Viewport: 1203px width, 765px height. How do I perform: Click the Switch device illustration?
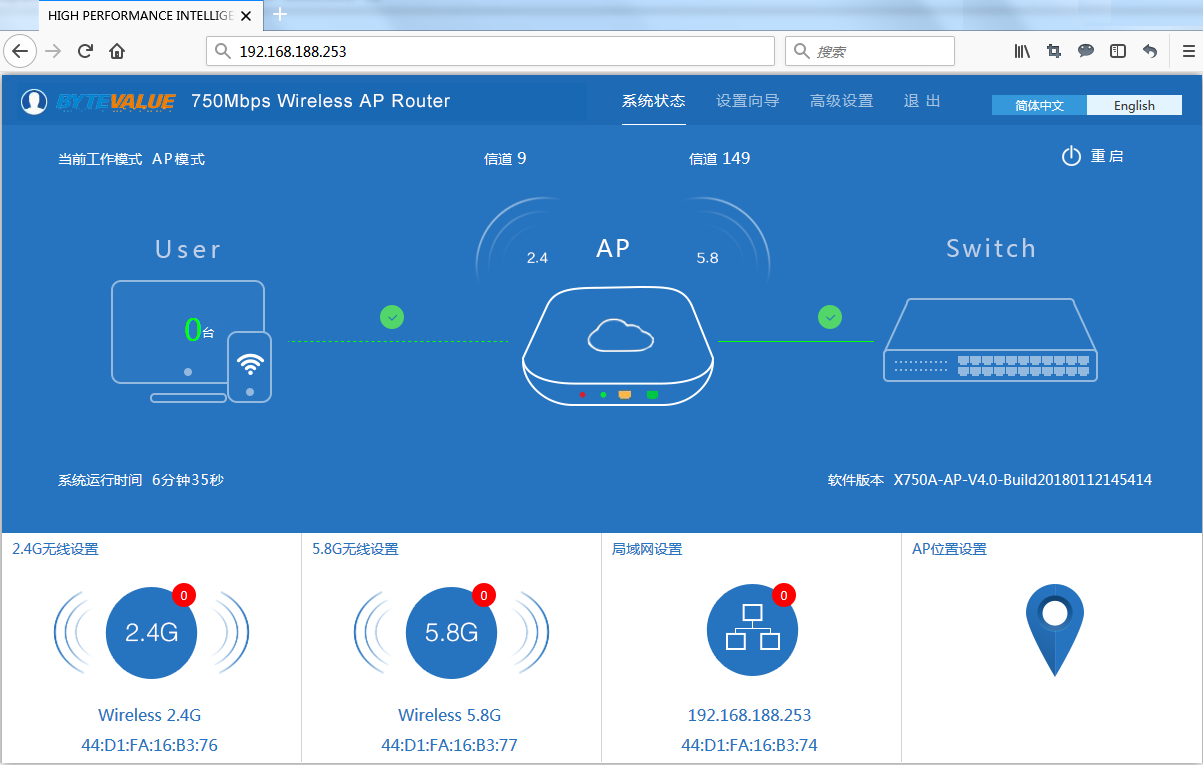pos(990,341)
